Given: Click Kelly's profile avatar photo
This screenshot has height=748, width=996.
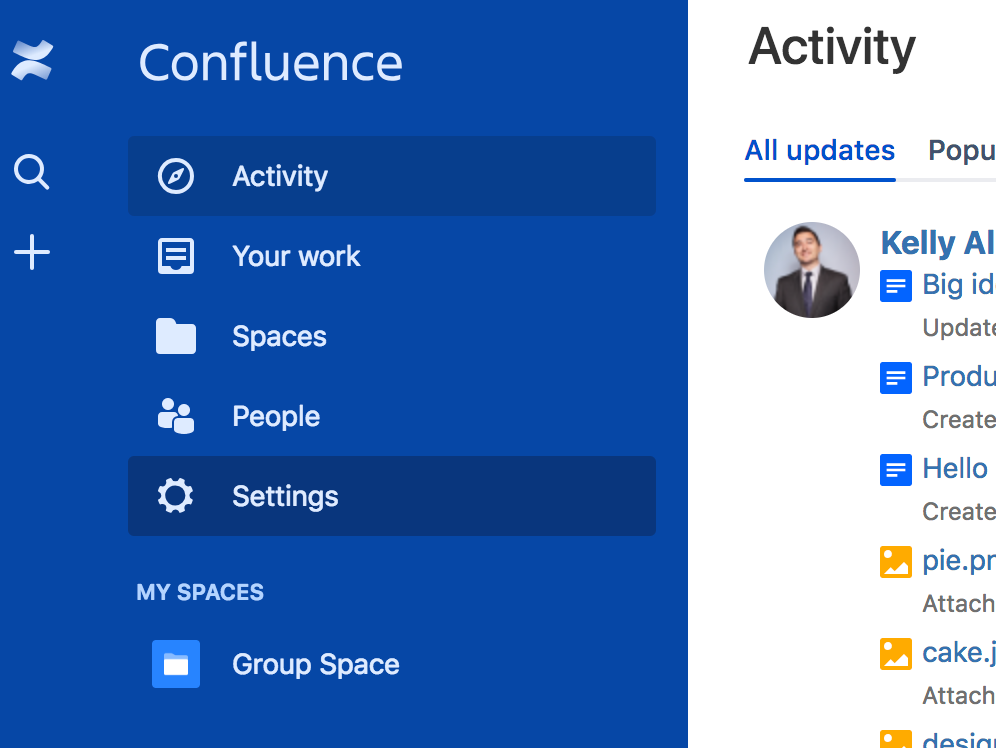Looking at the screenshot, I should tap(812, 270).
